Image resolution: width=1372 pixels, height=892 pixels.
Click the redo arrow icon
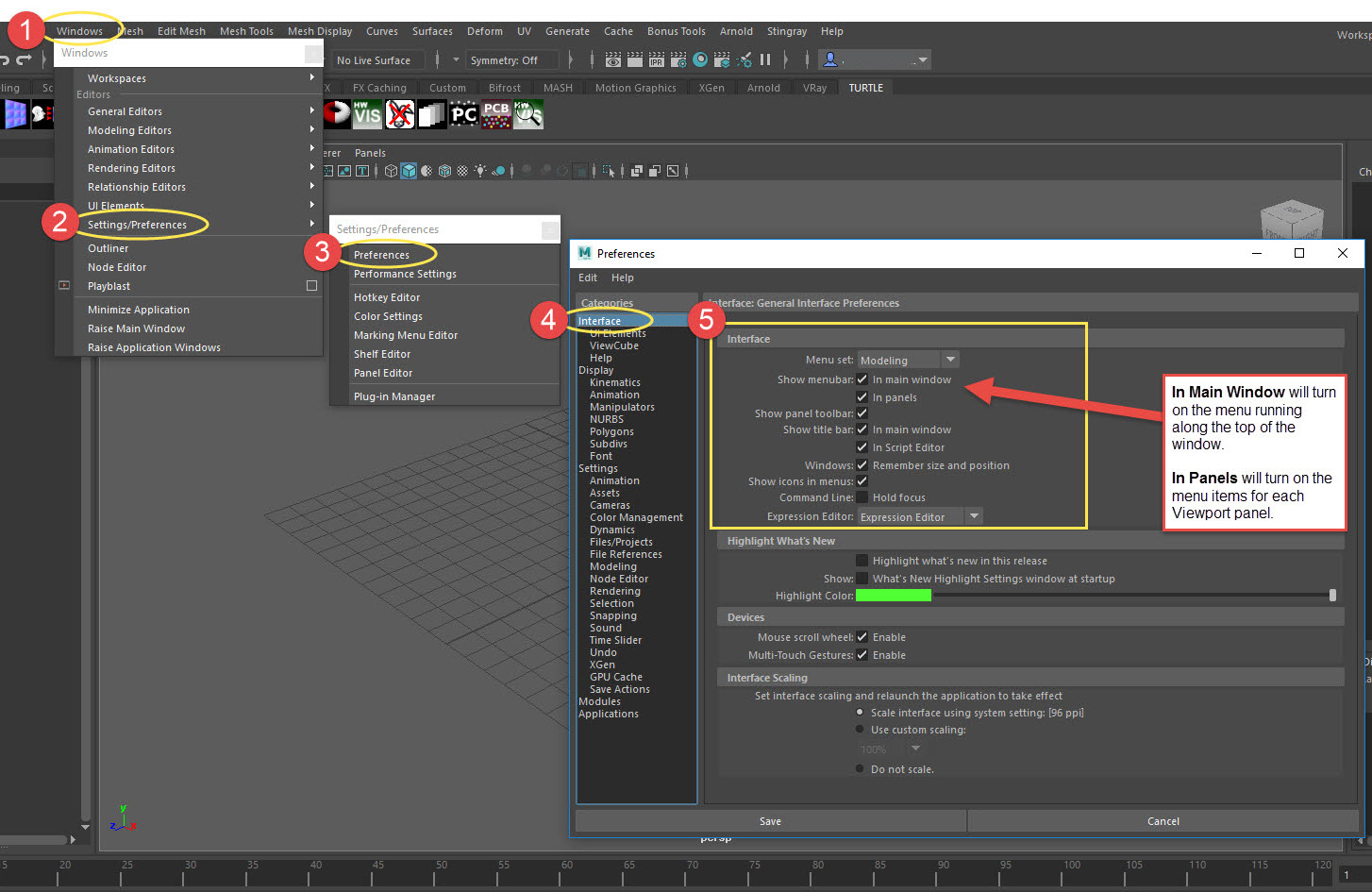[x=24, y=60]
